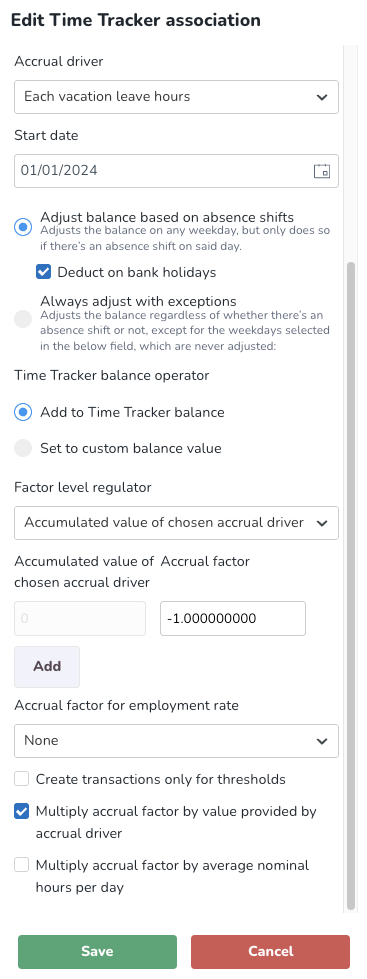Click the Accrual driver chevron arrow
The width and height of the screenshot is (367, 979).
pyautogui.click(x=322, y=97)
